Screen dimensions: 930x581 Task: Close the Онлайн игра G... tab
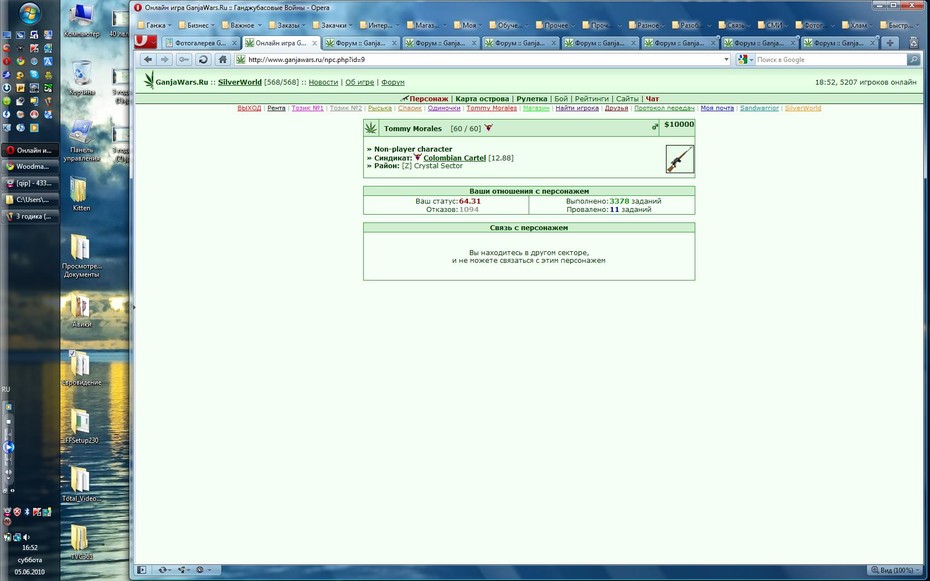pos(314,43)
